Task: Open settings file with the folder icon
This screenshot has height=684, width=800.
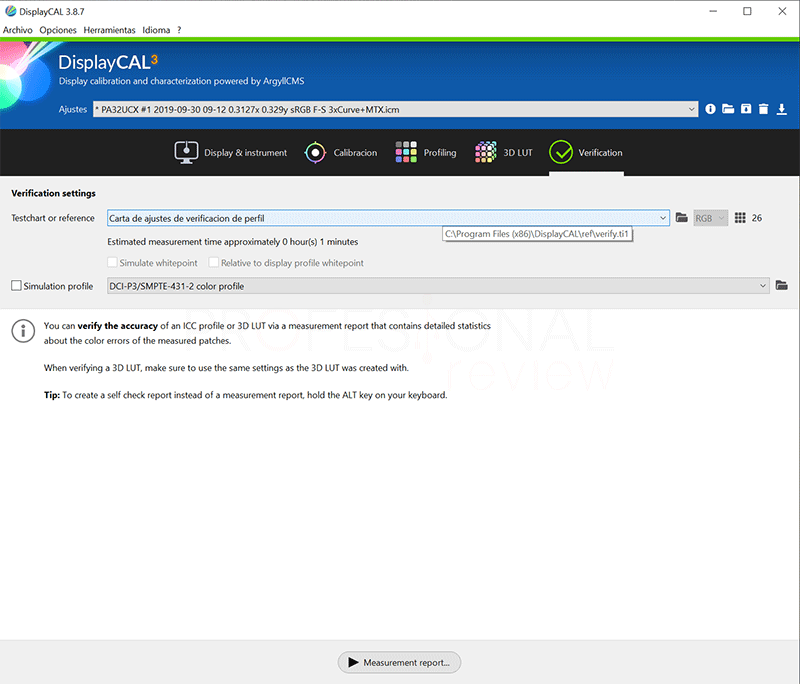Action: (x=728, y=109)
